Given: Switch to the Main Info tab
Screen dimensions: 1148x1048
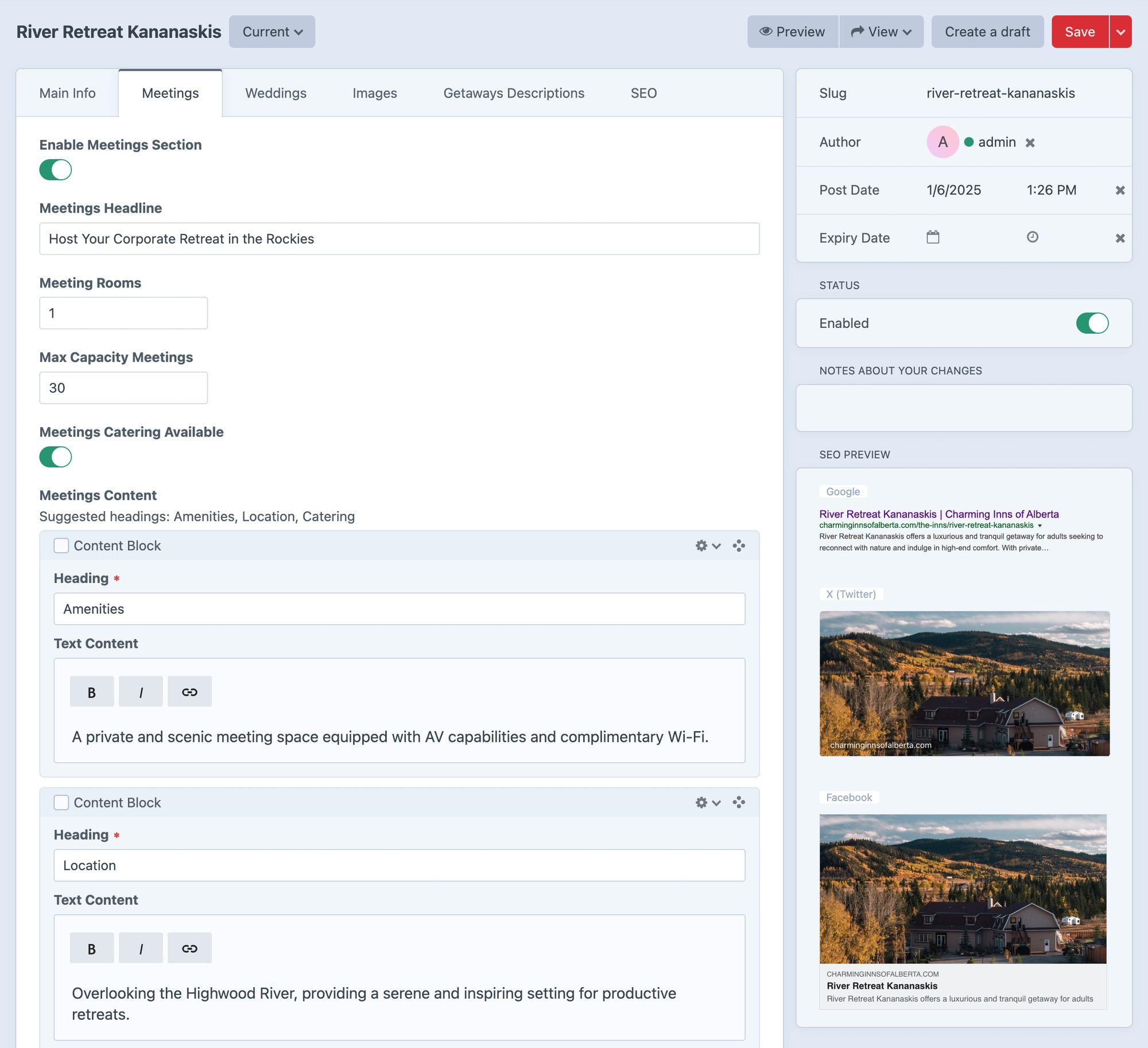Looking at the screenshot, I should coord(67,92).
